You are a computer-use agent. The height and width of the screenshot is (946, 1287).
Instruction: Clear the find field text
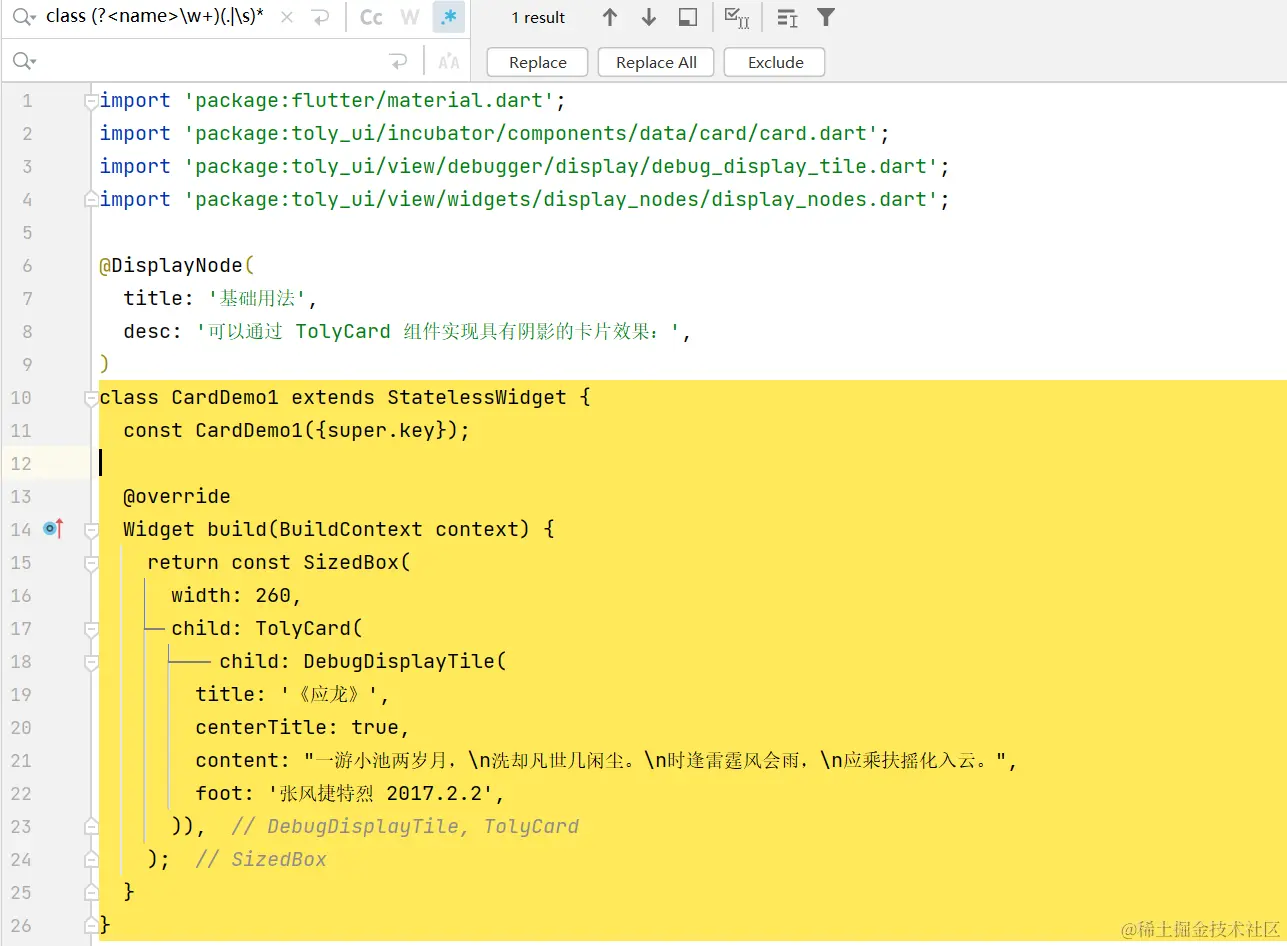[x=287, y=18]
